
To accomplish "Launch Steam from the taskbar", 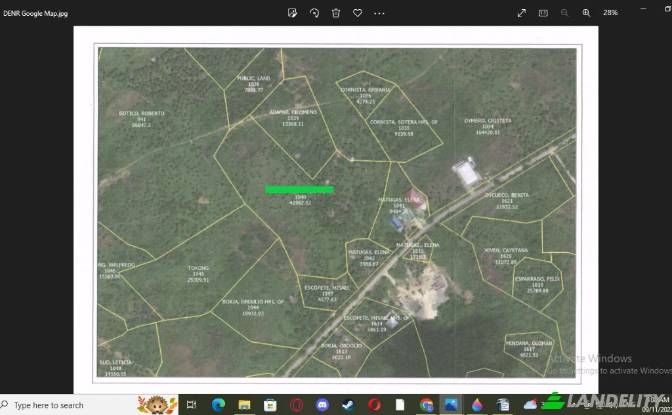I will [348, 405].
